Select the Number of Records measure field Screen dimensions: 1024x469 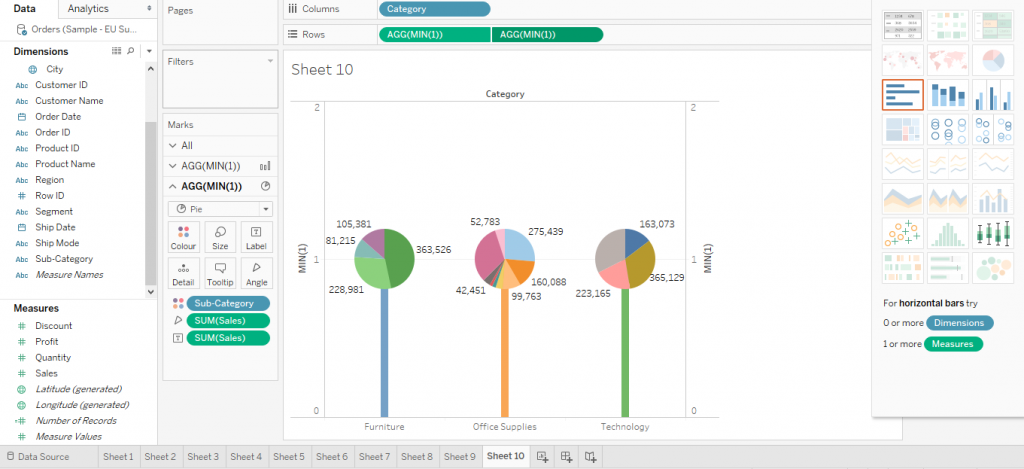coord(76,421)
